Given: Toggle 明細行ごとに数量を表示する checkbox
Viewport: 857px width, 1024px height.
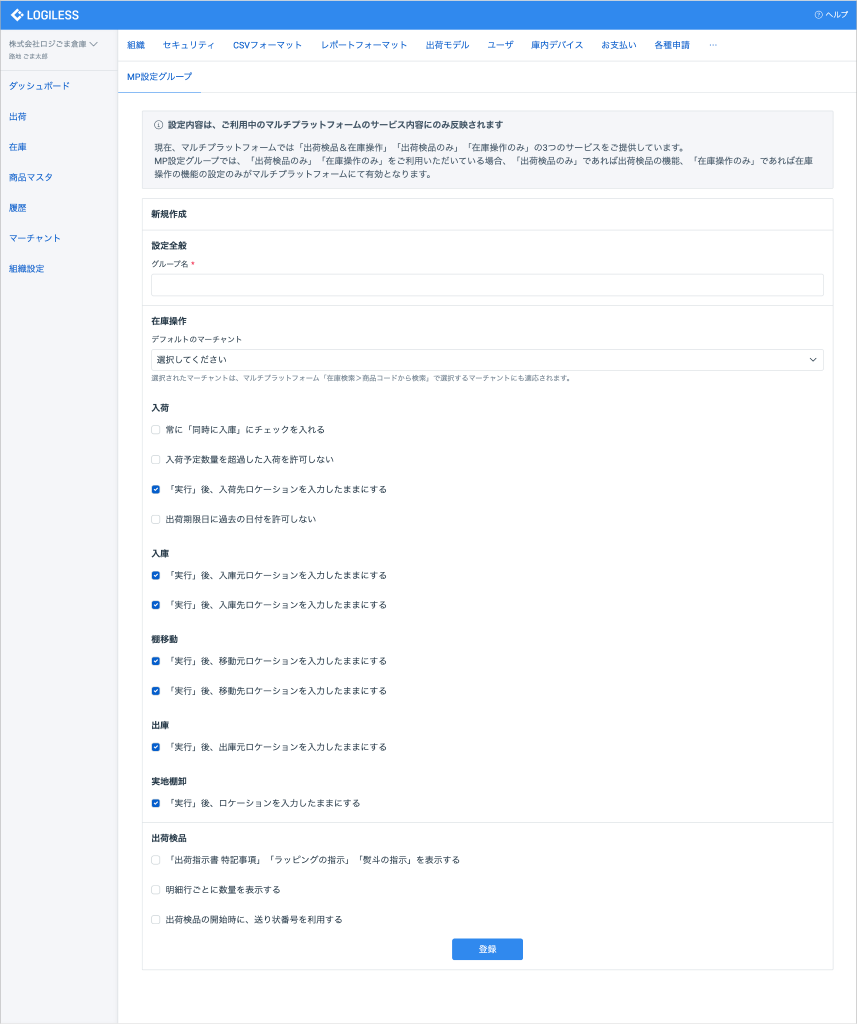Looking at the screenshot, I should tap(156, 889).
